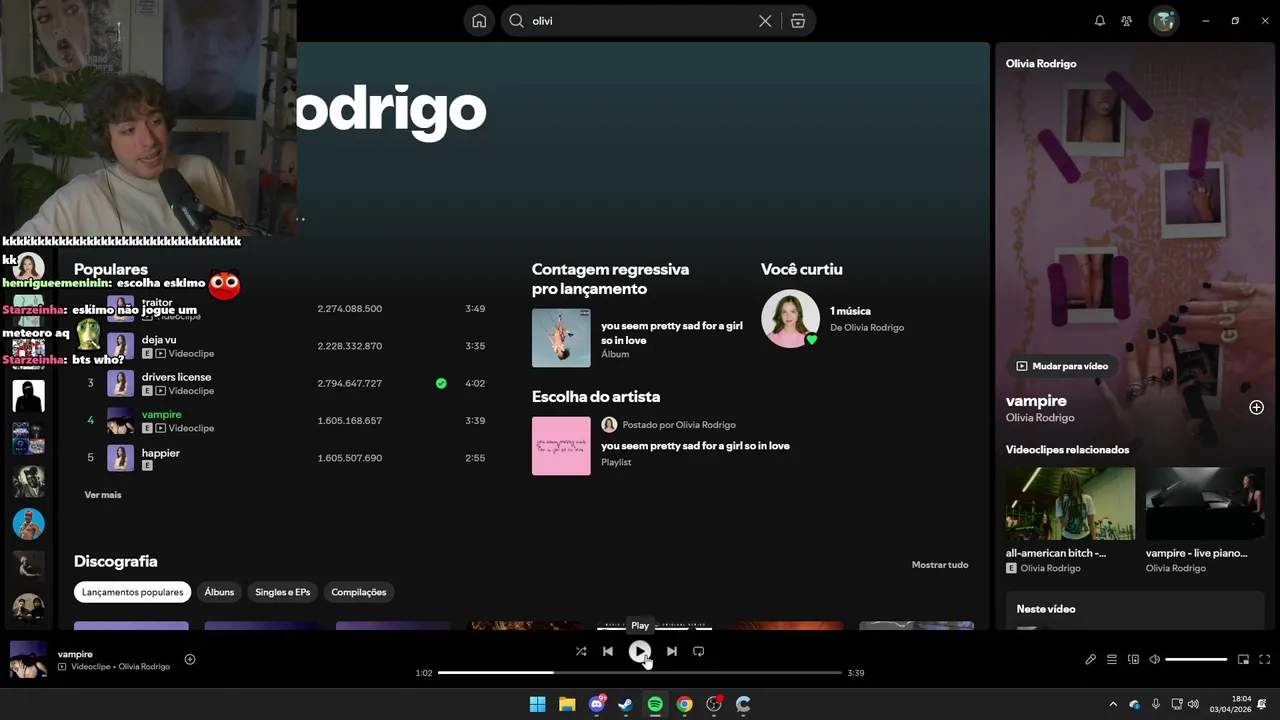The height and width of the screenshot is (720, 1280).
Task: Toggle shuffle in the player bar
Action: pos(581,651)
